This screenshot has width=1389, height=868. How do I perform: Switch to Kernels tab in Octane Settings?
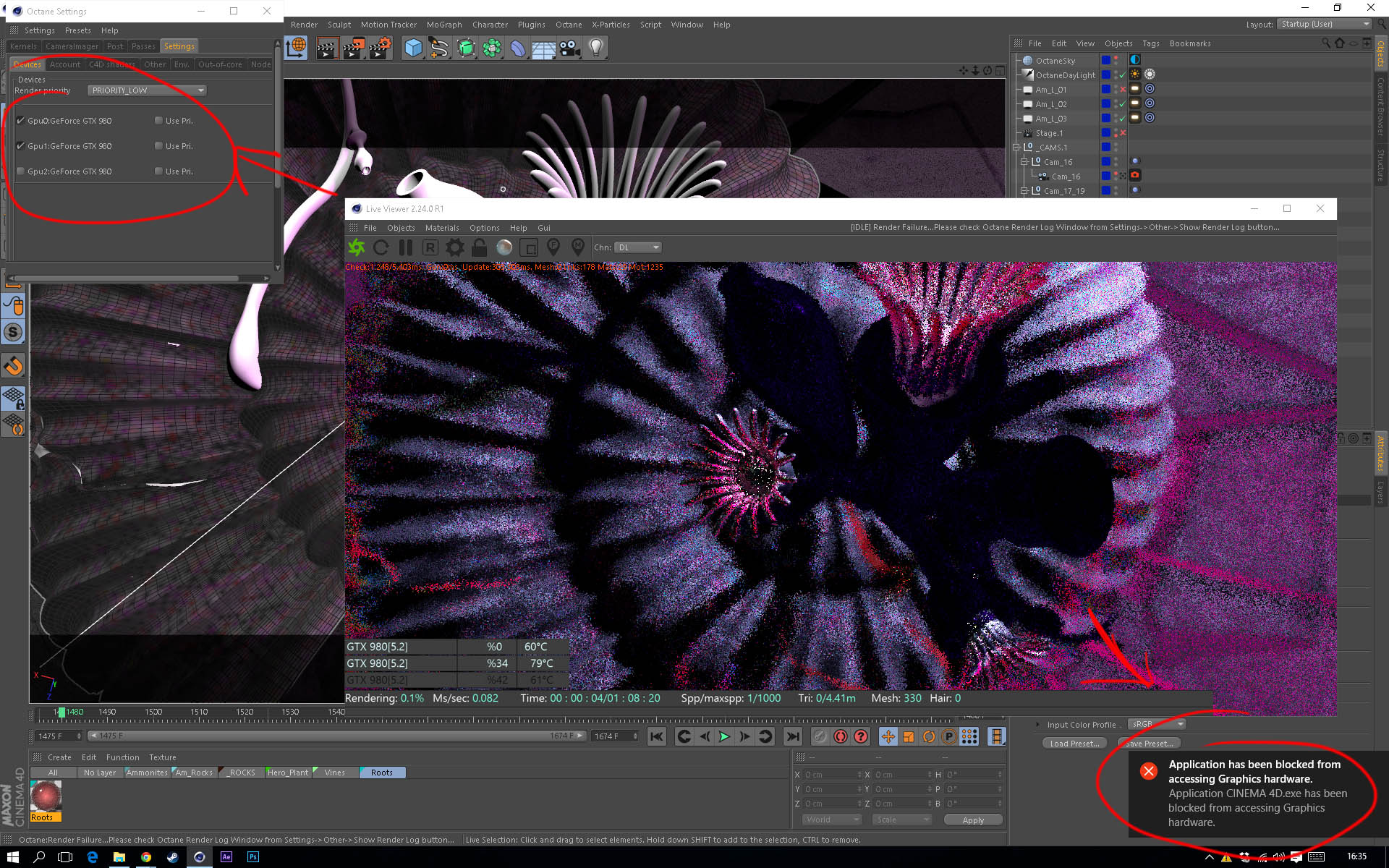(23, 46)
